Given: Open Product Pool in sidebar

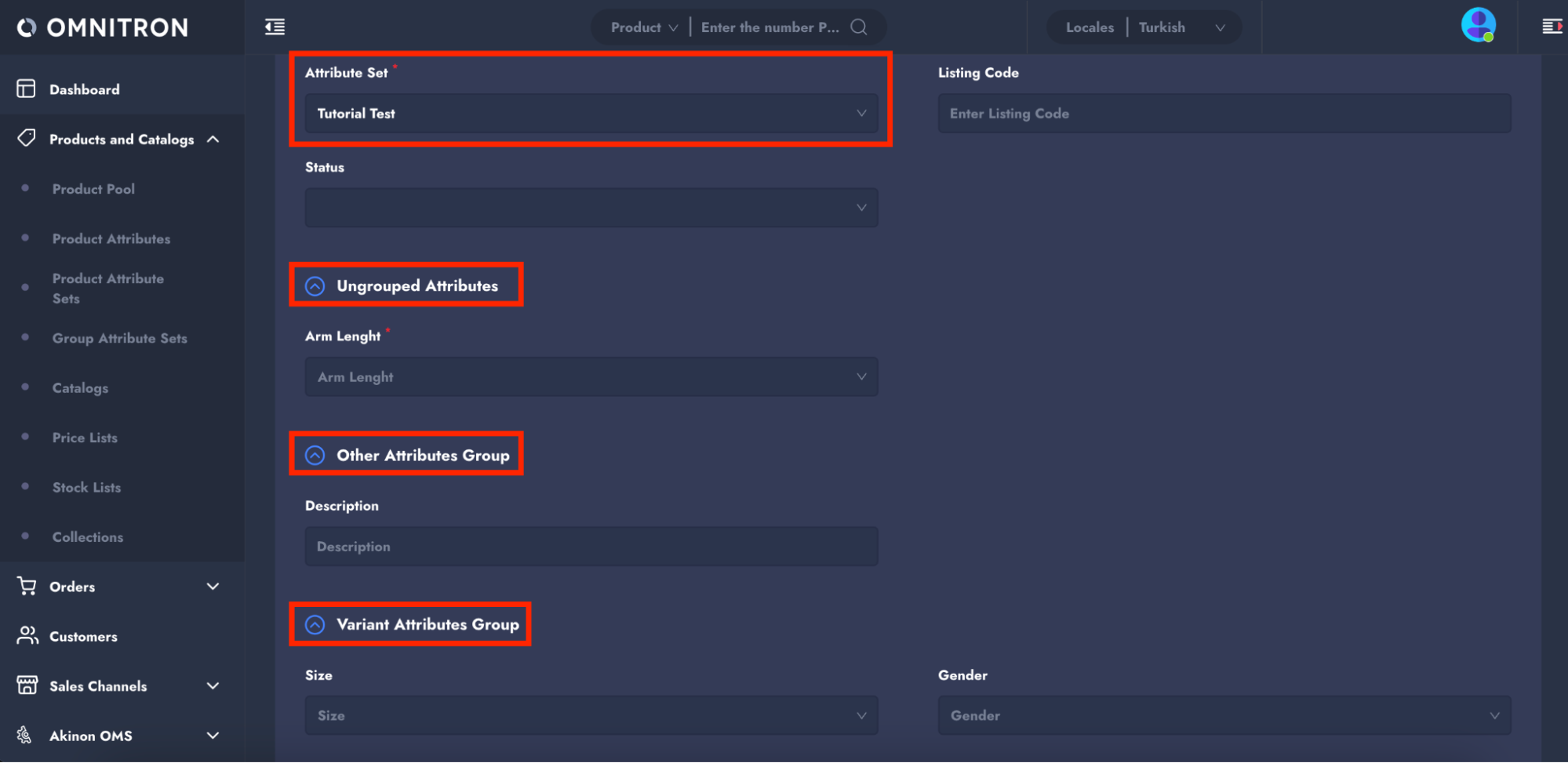Looking at the screenshot, I should 93,189.
